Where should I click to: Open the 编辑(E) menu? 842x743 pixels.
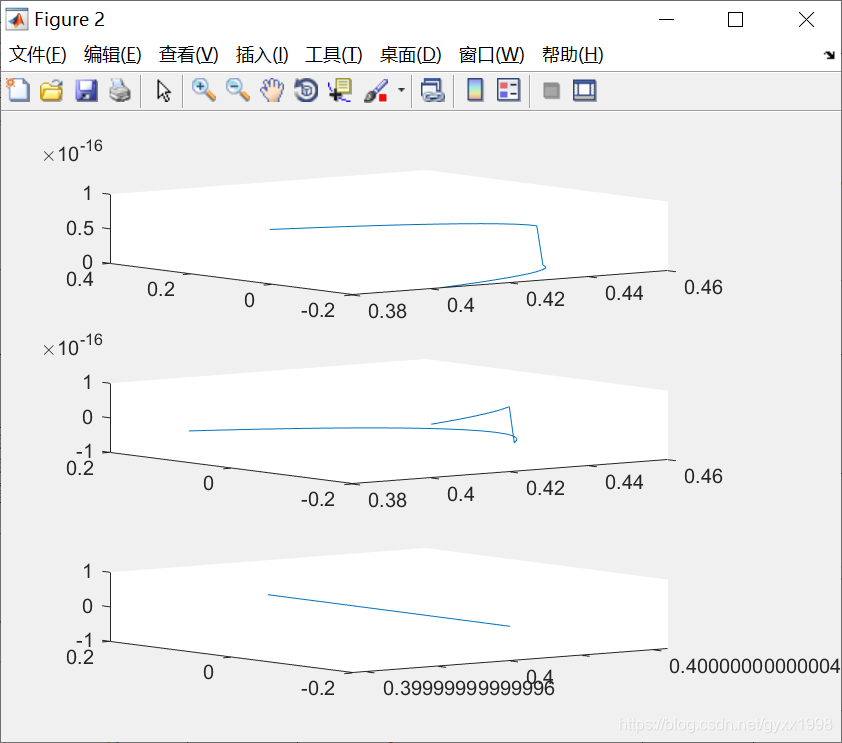pyautogui.click(x=112, y=54)
